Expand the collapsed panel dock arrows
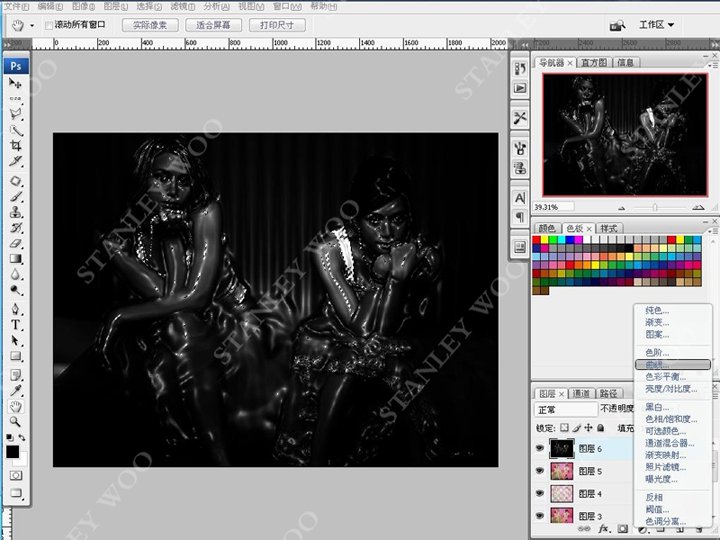720x540 pixels. [x=525, y=45]
